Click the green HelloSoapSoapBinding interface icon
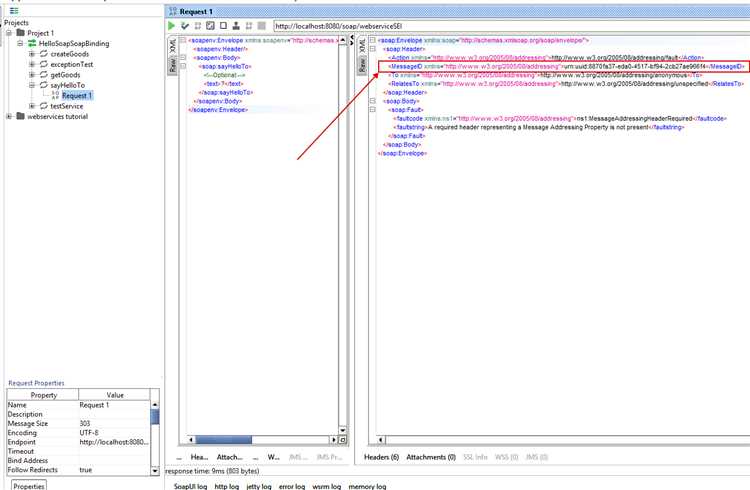This screenshot has height=490, width=750. 32,43
